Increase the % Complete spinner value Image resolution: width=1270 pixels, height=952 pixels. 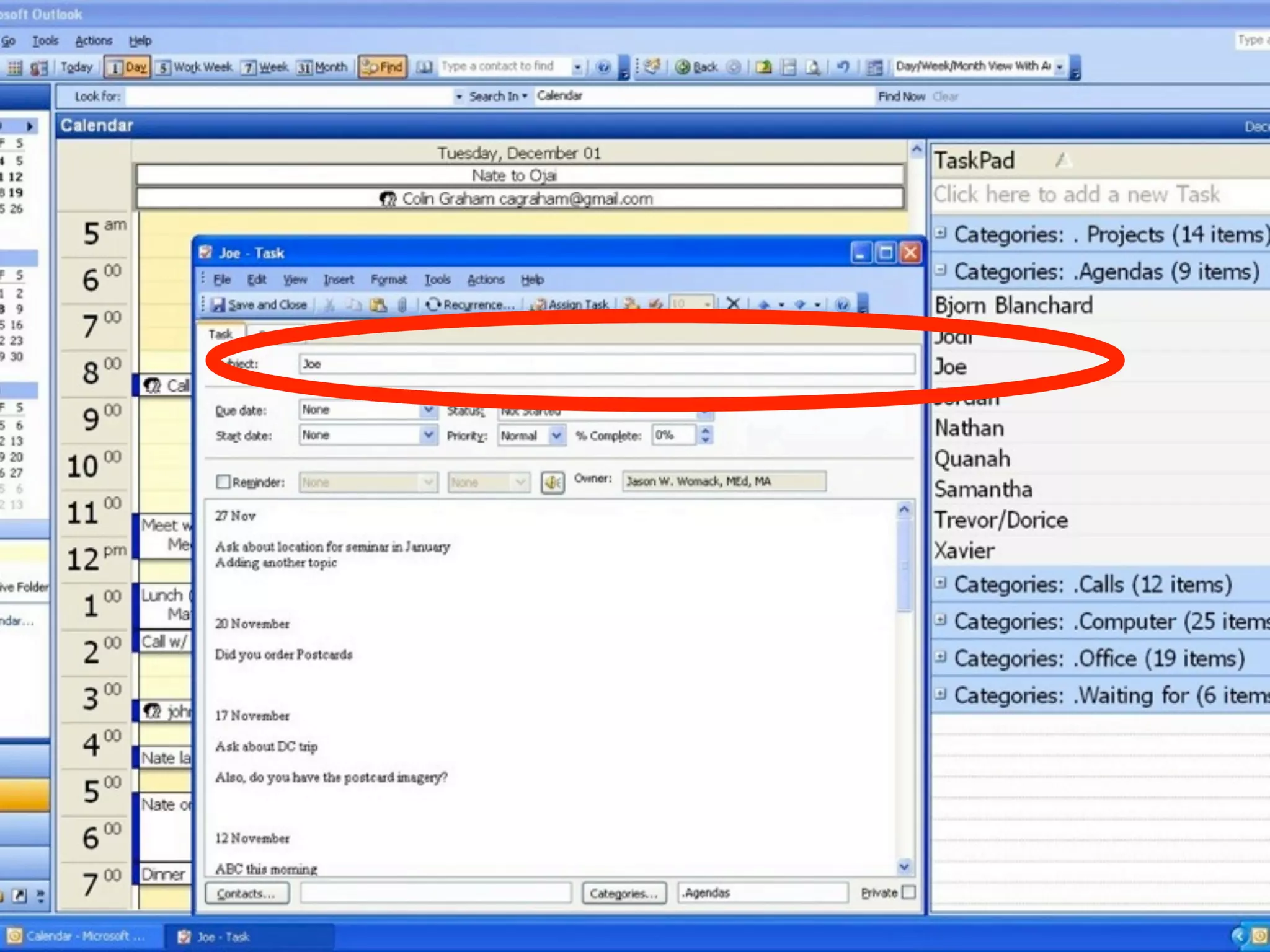[705, 430]
